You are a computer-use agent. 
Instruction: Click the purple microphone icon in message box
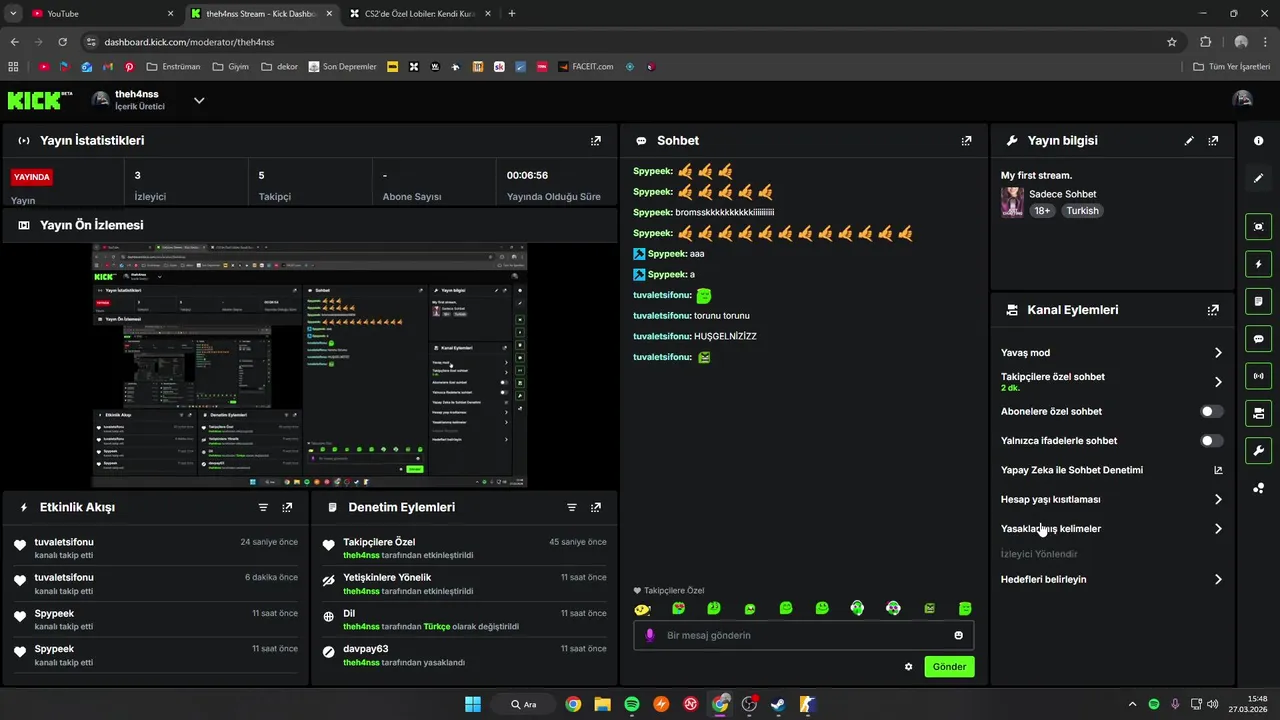tap(650, 635)
